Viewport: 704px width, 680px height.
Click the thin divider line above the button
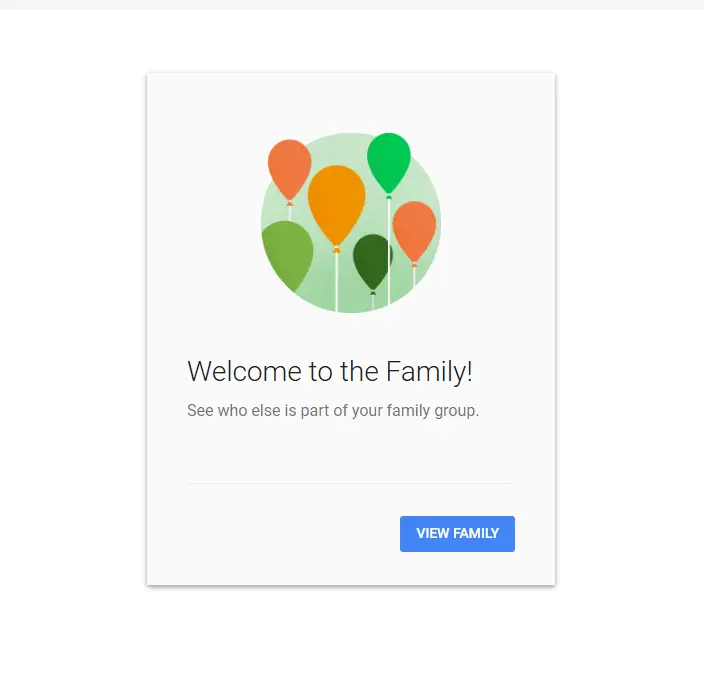(351, 483)
